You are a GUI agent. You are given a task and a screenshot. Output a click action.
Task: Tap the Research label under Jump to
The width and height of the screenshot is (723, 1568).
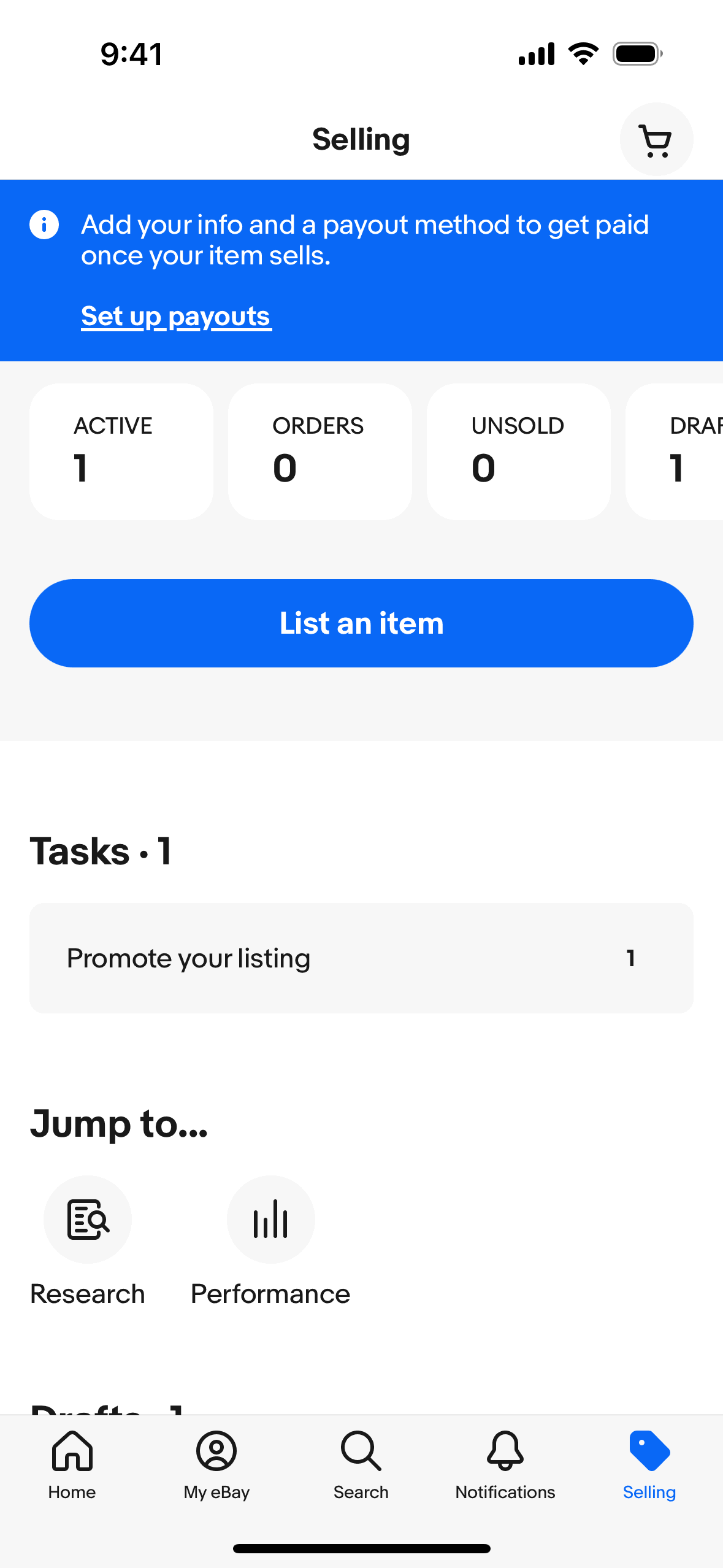(x=88, y=1294)
